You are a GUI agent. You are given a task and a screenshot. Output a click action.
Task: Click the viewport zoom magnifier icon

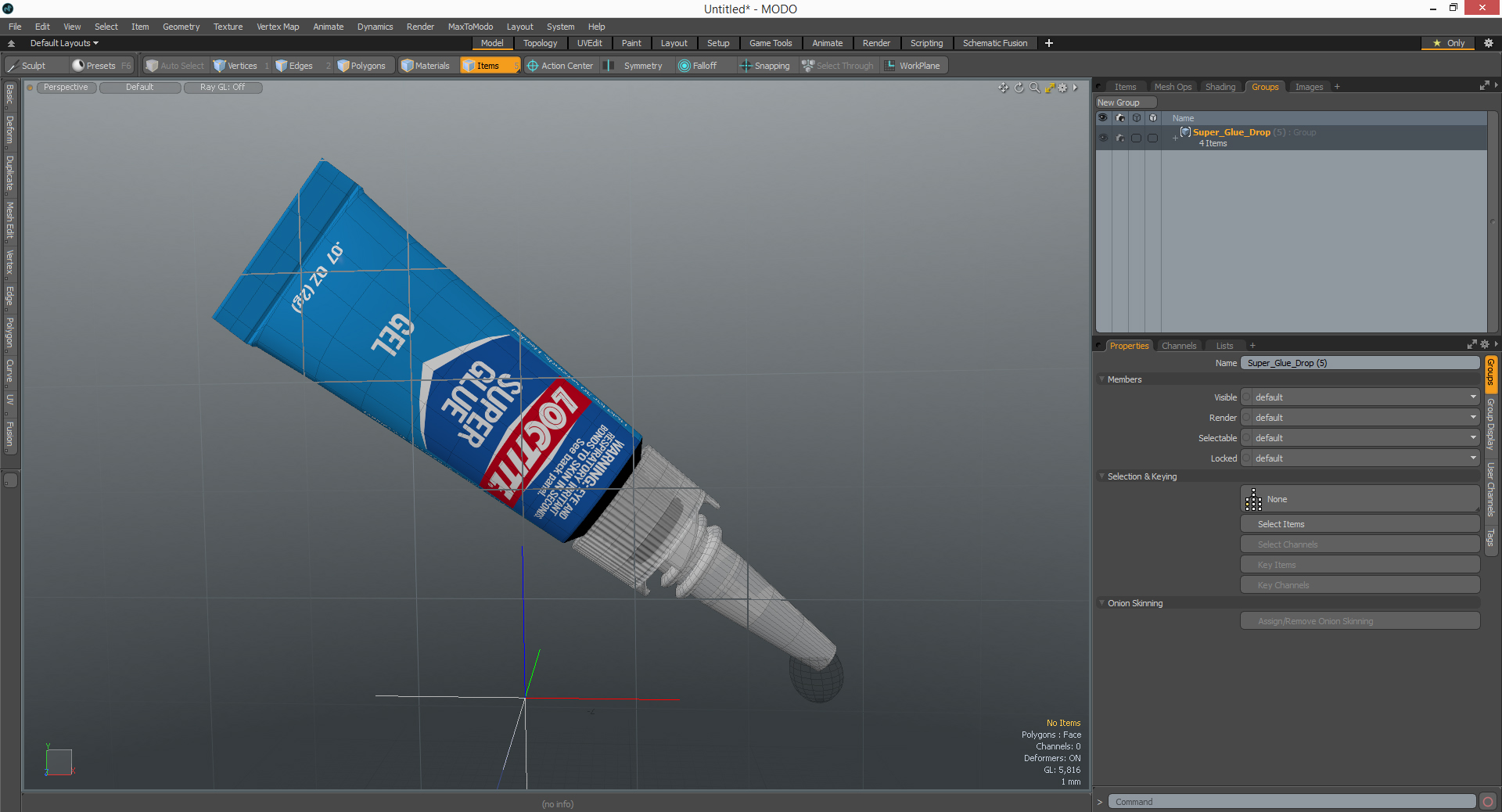pos(1035,88)
